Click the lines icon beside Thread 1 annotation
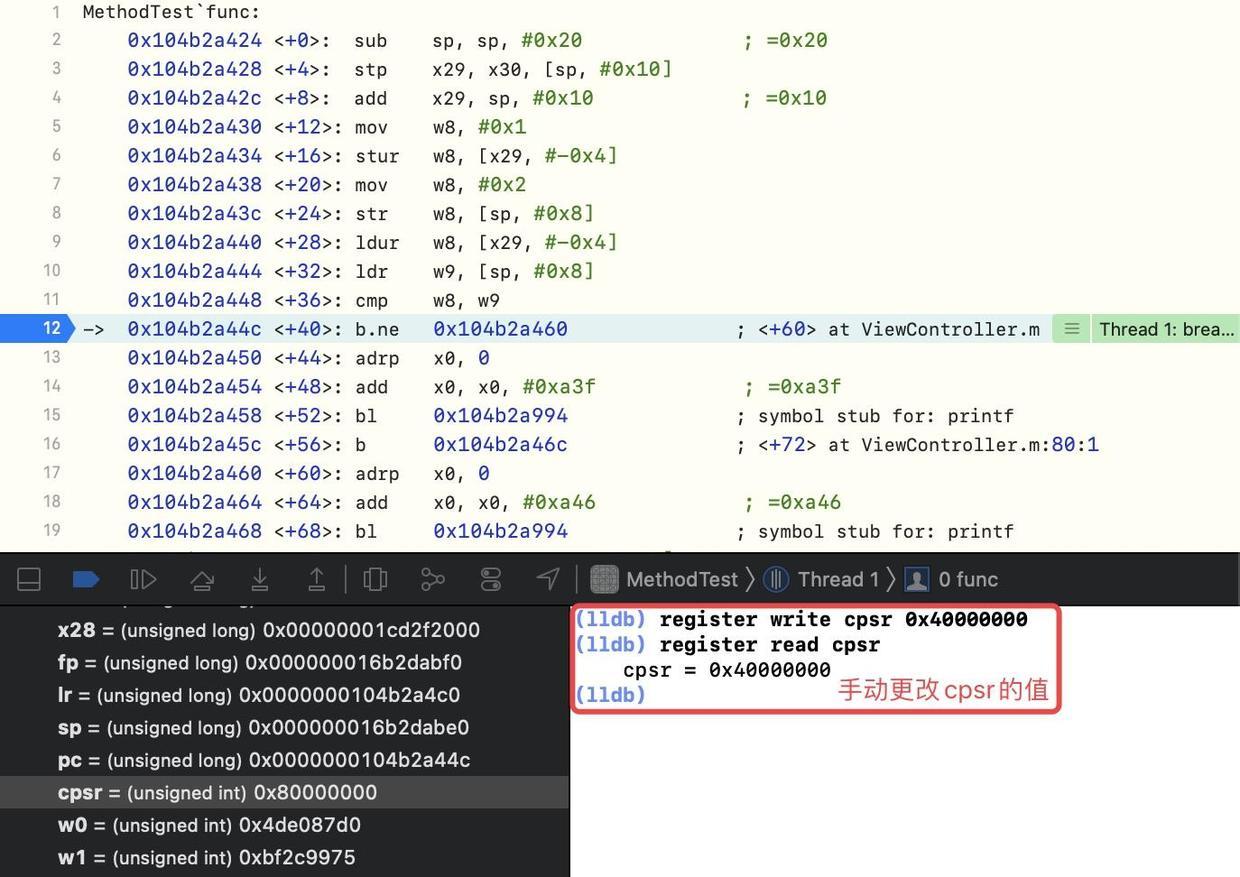 tap(1071, 329)
